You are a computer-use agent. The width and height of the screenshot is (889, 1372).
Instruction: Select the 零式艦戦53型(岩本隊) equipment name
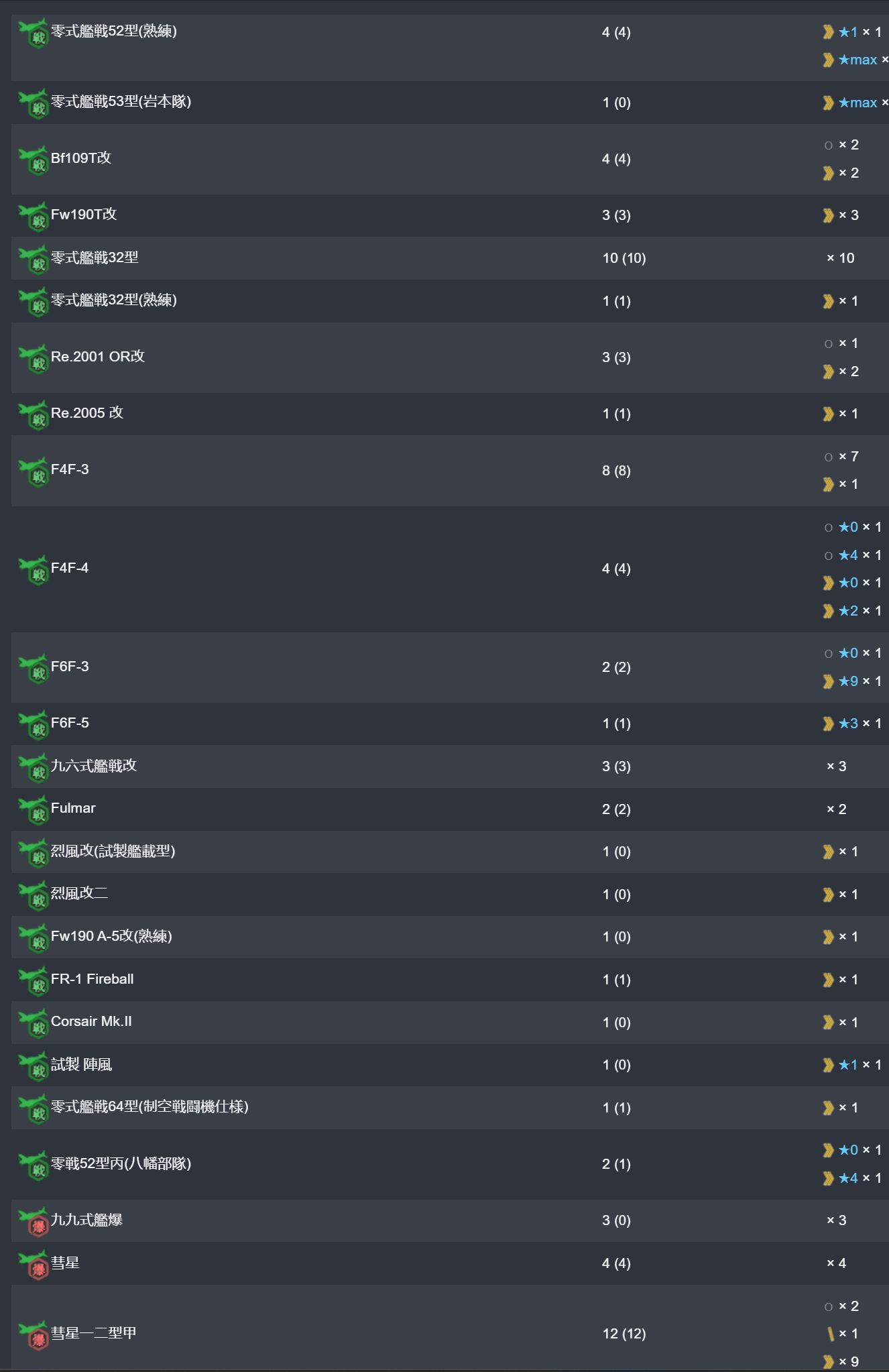pos(121,102)
